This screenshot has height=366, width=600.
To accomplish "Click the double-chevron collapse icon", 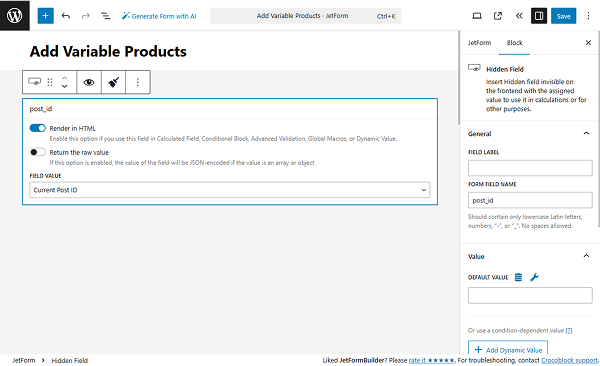I will tap(518, 16).
